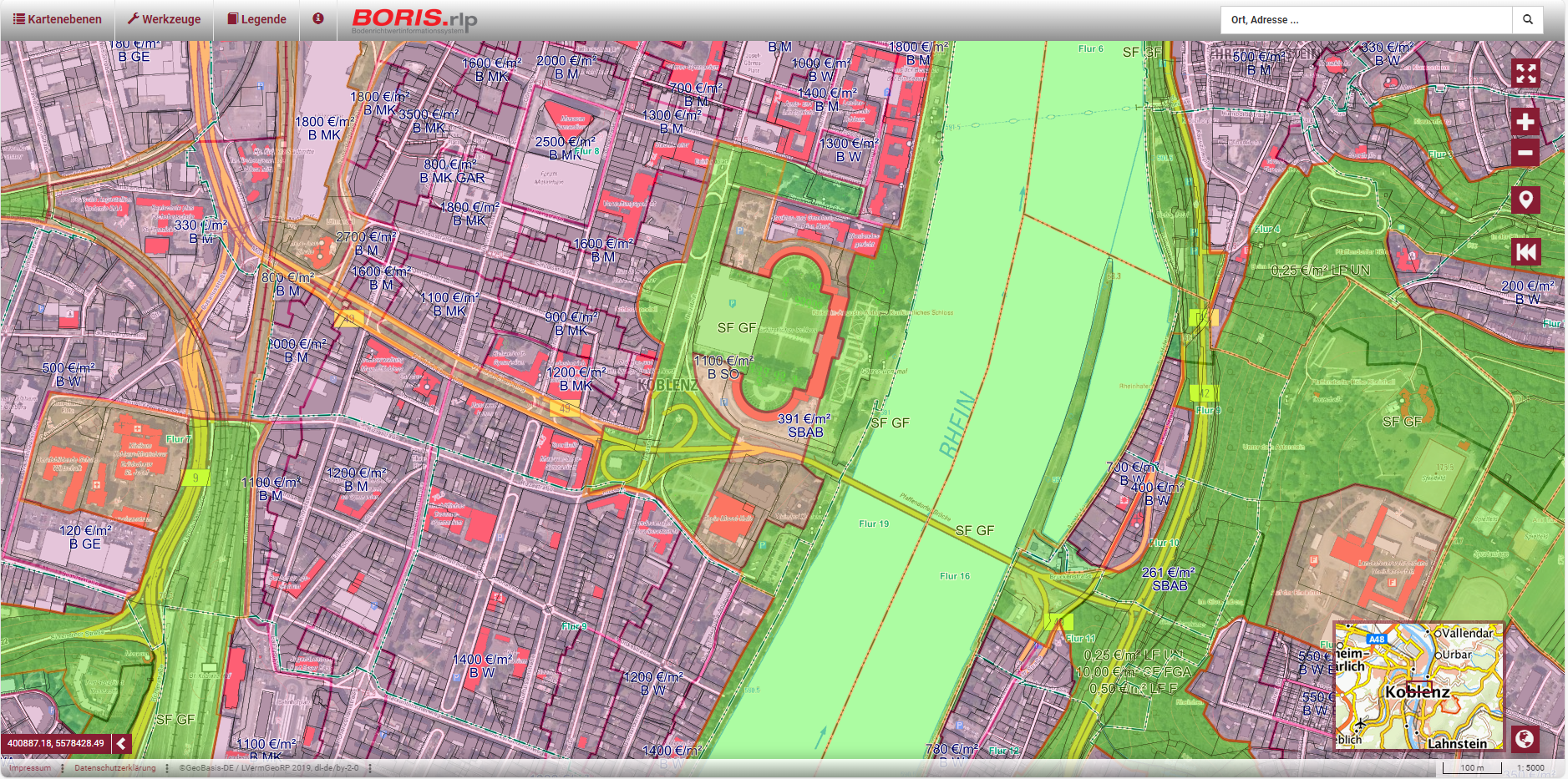
Task: Click the 1:5000 scale indicator
Action: (1530, 768)
